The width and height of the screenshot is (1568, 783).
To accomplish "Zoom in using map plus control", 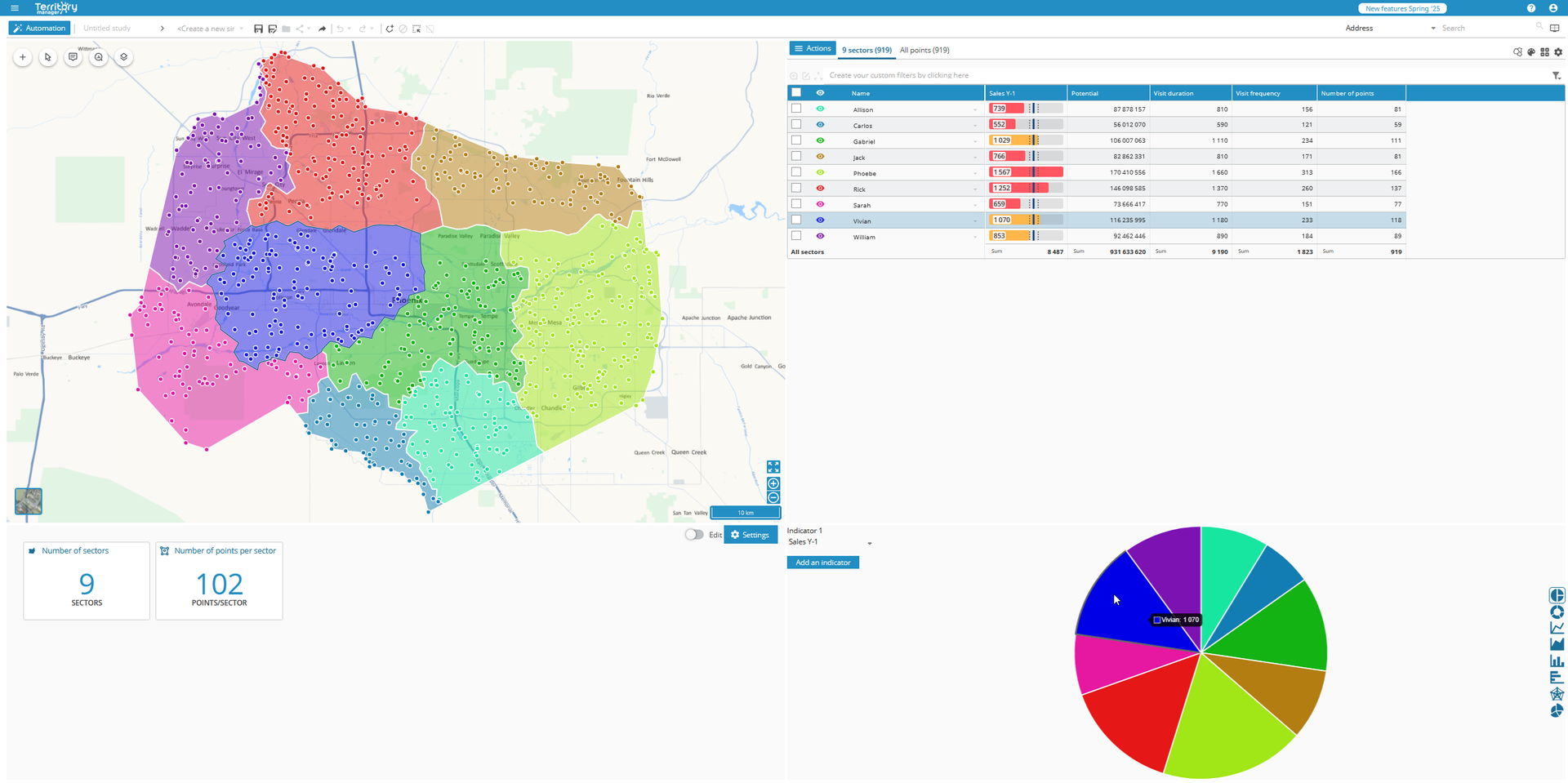I will [x=773, y=483].
